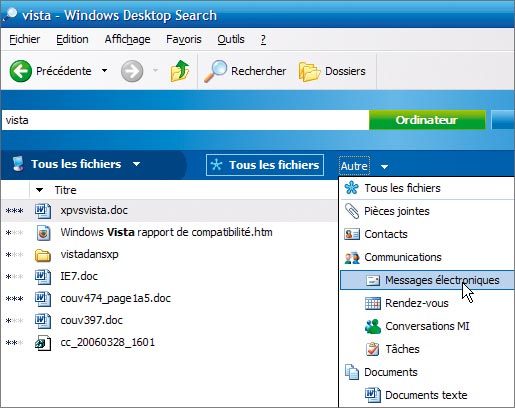This screenshot has width=515, height=408.
Task: Click the starred Tous les fichiers filter button
Action: [265, 165]
